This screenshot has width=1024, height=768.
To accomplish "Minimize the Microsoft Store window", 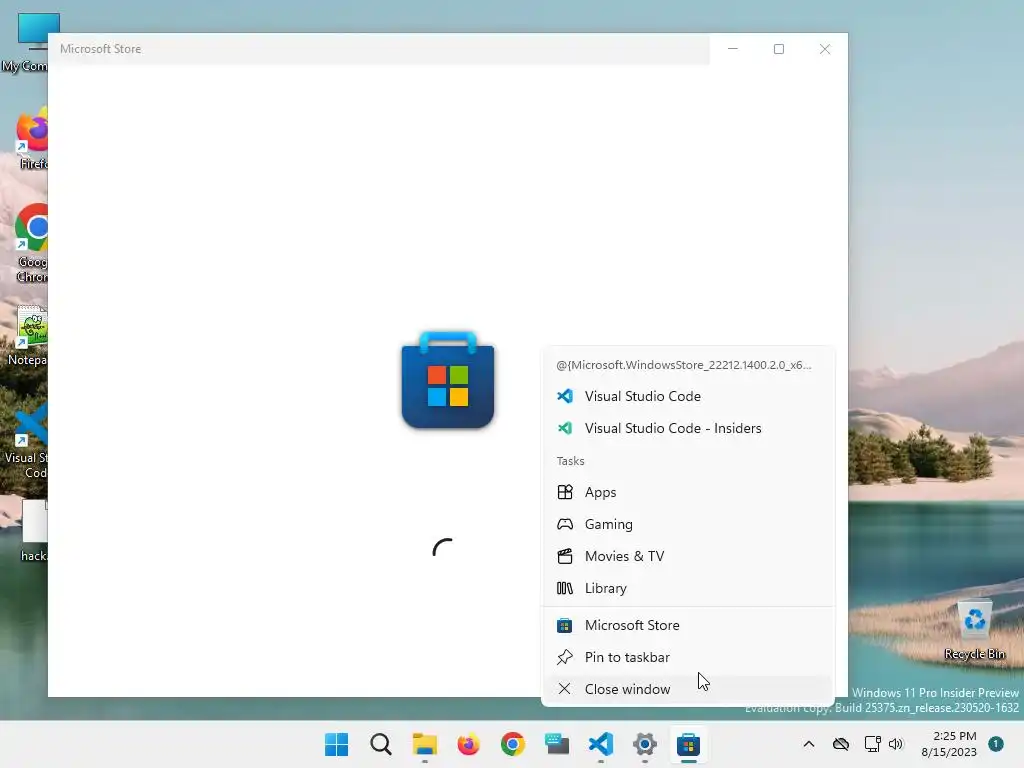I will [733, 49].
